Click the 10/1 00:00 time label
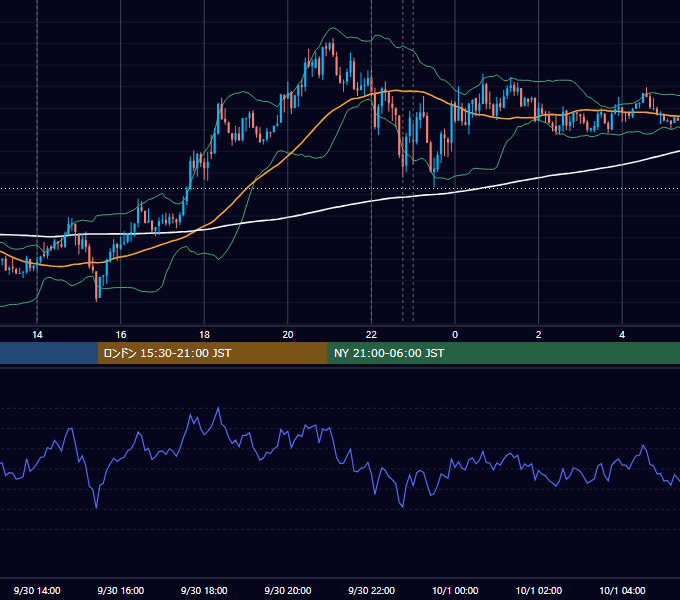Image resolution: width=680 pixels, height=600 pixels. (455, 590)
